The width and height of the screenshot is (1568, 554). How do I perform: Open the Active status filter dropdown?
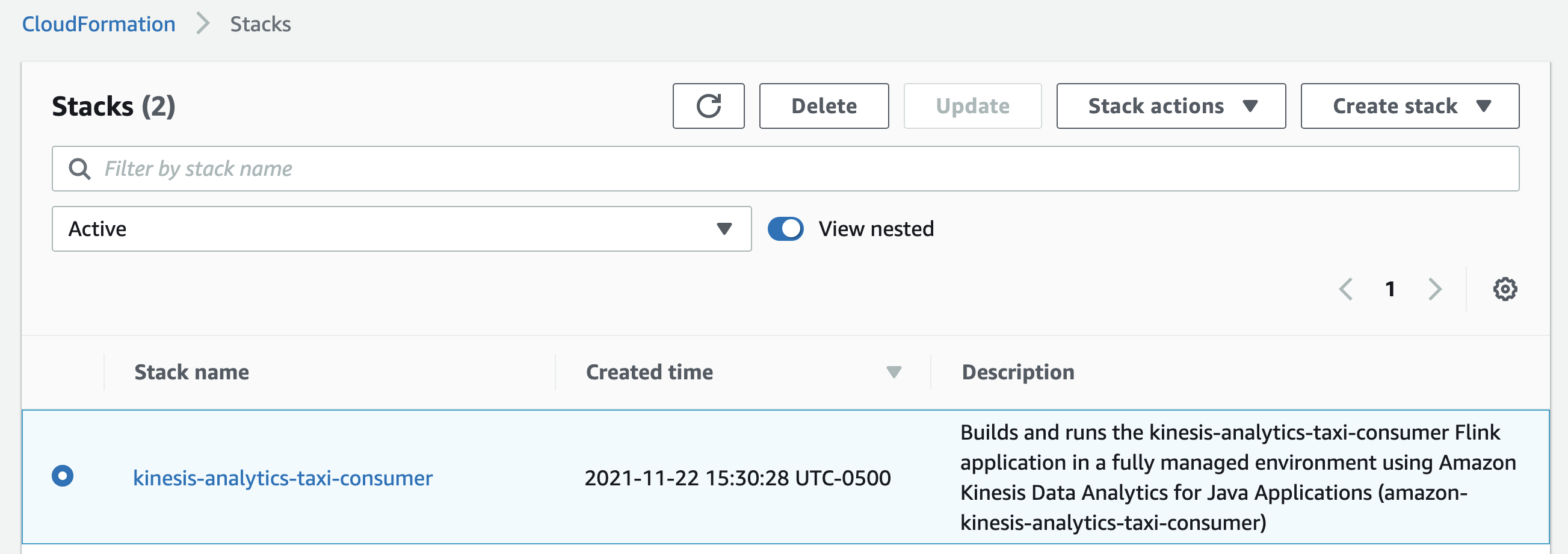[402, 229]
